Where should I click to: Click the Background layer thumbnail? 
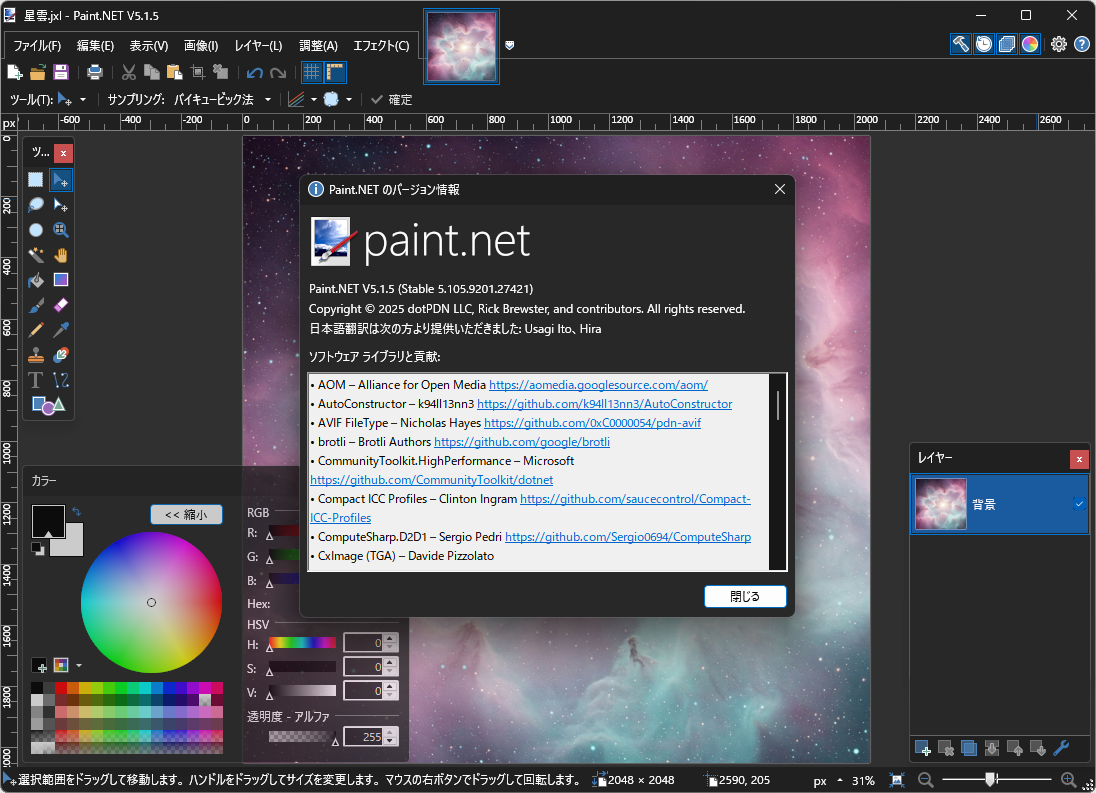pos(940,505)
